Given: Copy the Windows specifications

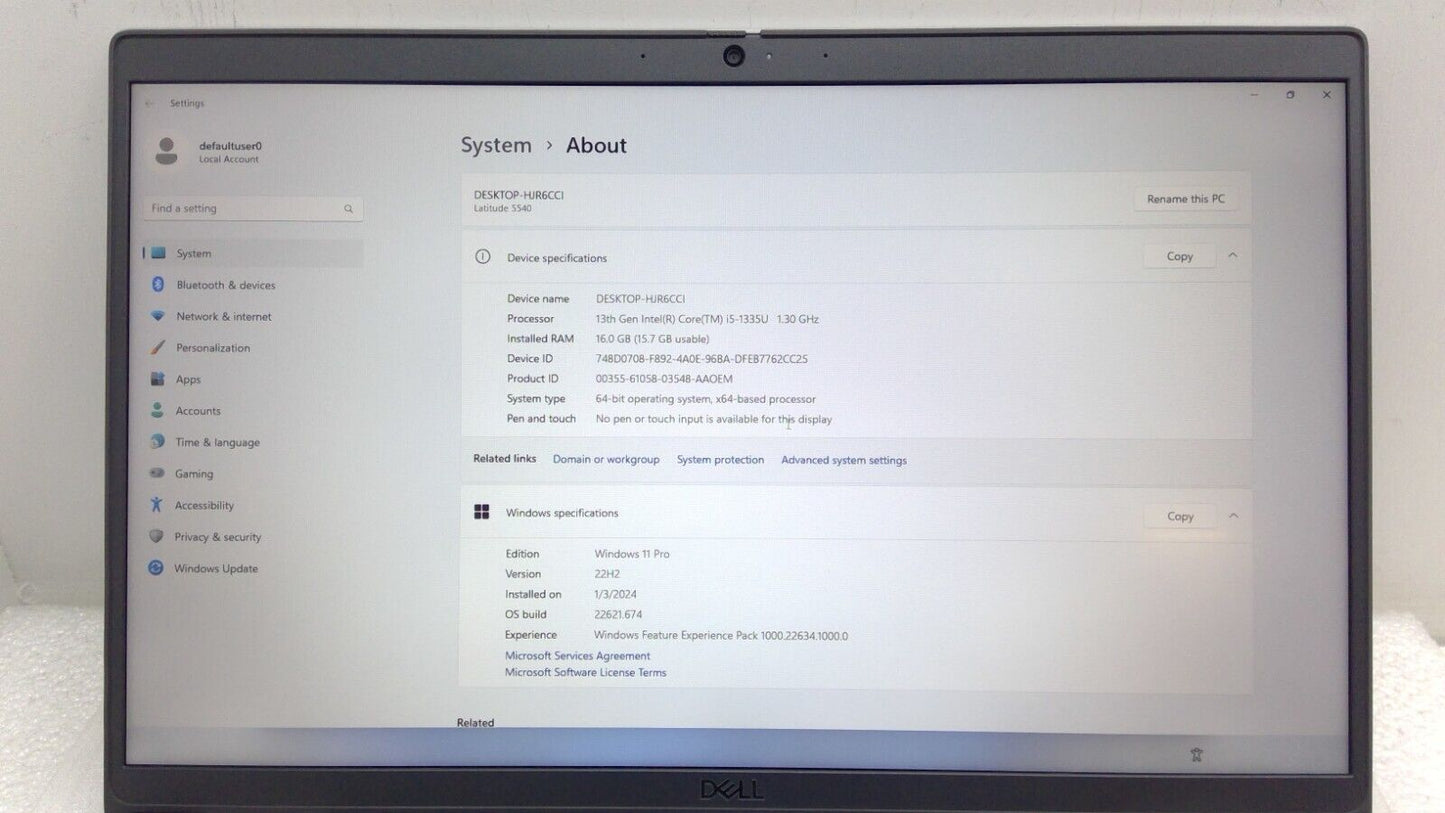Looking at the screenshot, I should pos(1180,516).
